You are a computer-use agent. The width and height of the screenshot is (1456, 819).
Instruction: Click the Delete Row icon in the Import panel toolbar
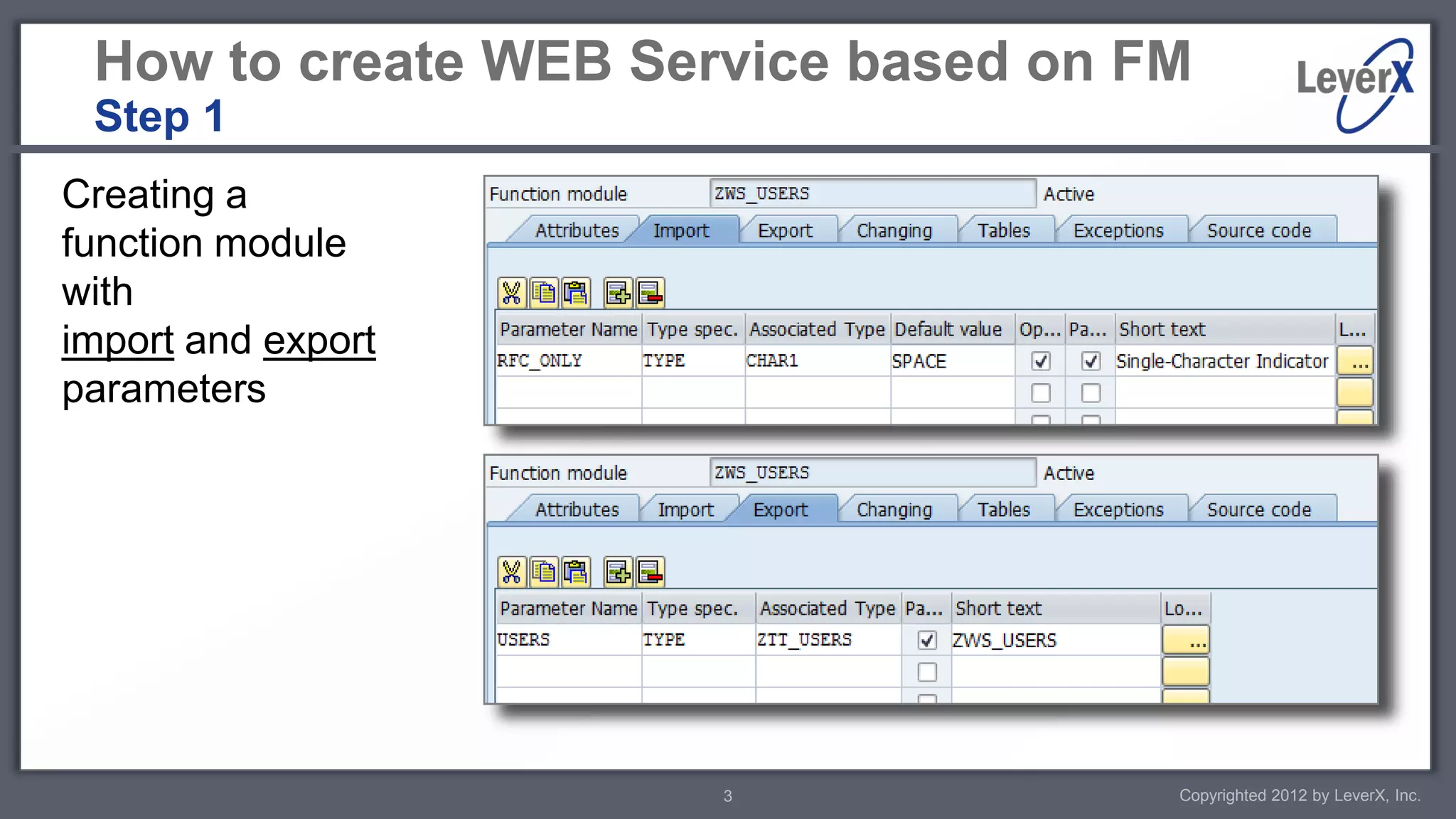650,293
